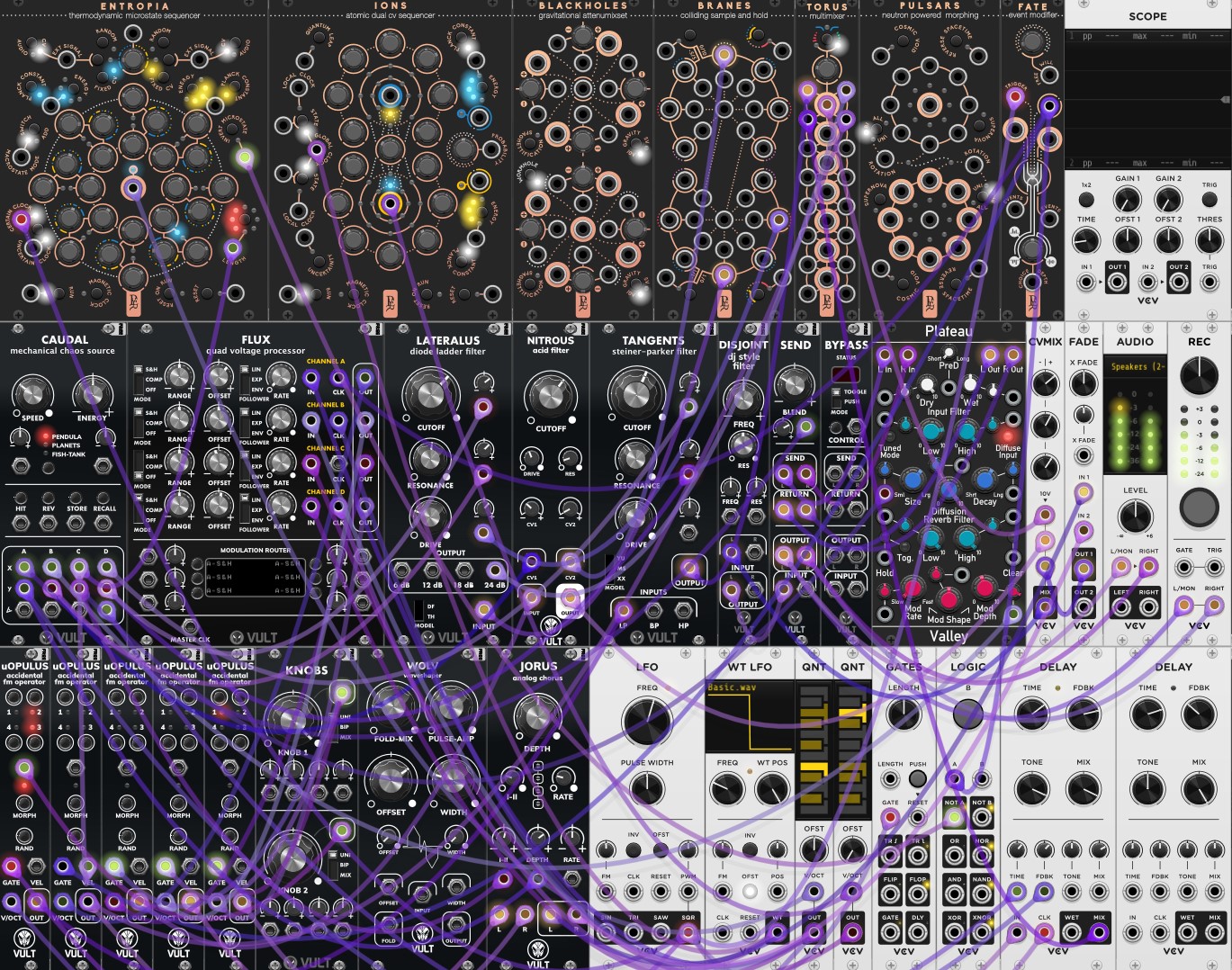The width and height of the screenshot is (1232, 970).
Task: Click the GATES PUSH button
Action: (917, 778)
